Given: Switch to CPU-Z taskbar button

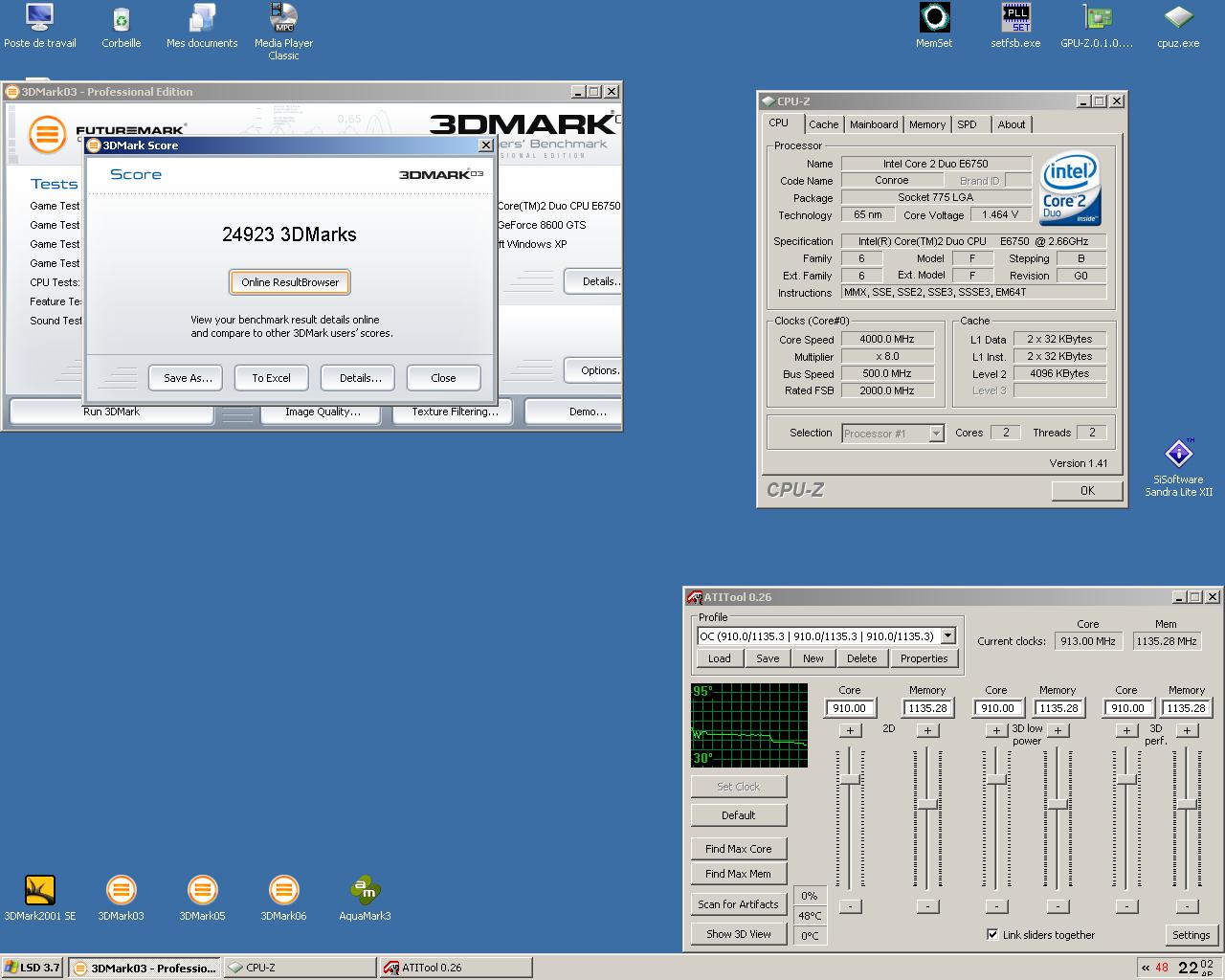Looking at the screenshot, I should 300,968.
